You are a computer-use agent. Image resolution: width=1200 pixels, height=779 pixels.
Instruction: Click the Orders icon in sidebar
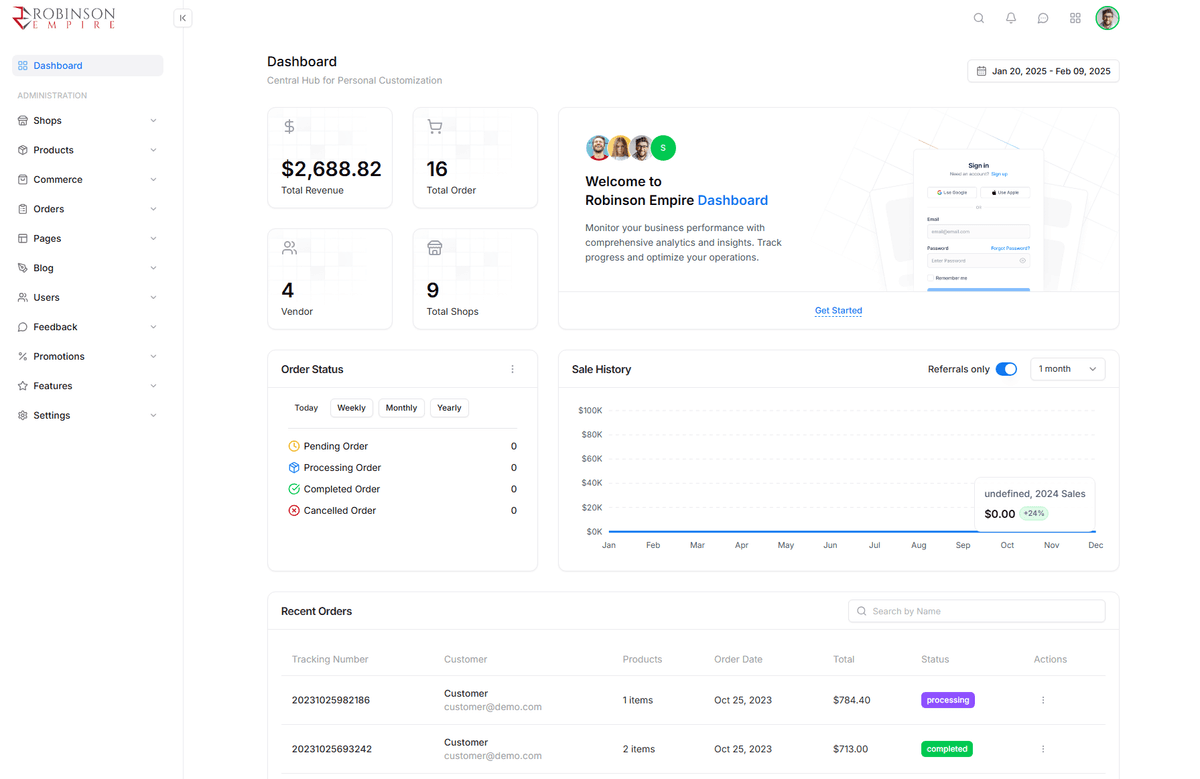click(22, 208)
